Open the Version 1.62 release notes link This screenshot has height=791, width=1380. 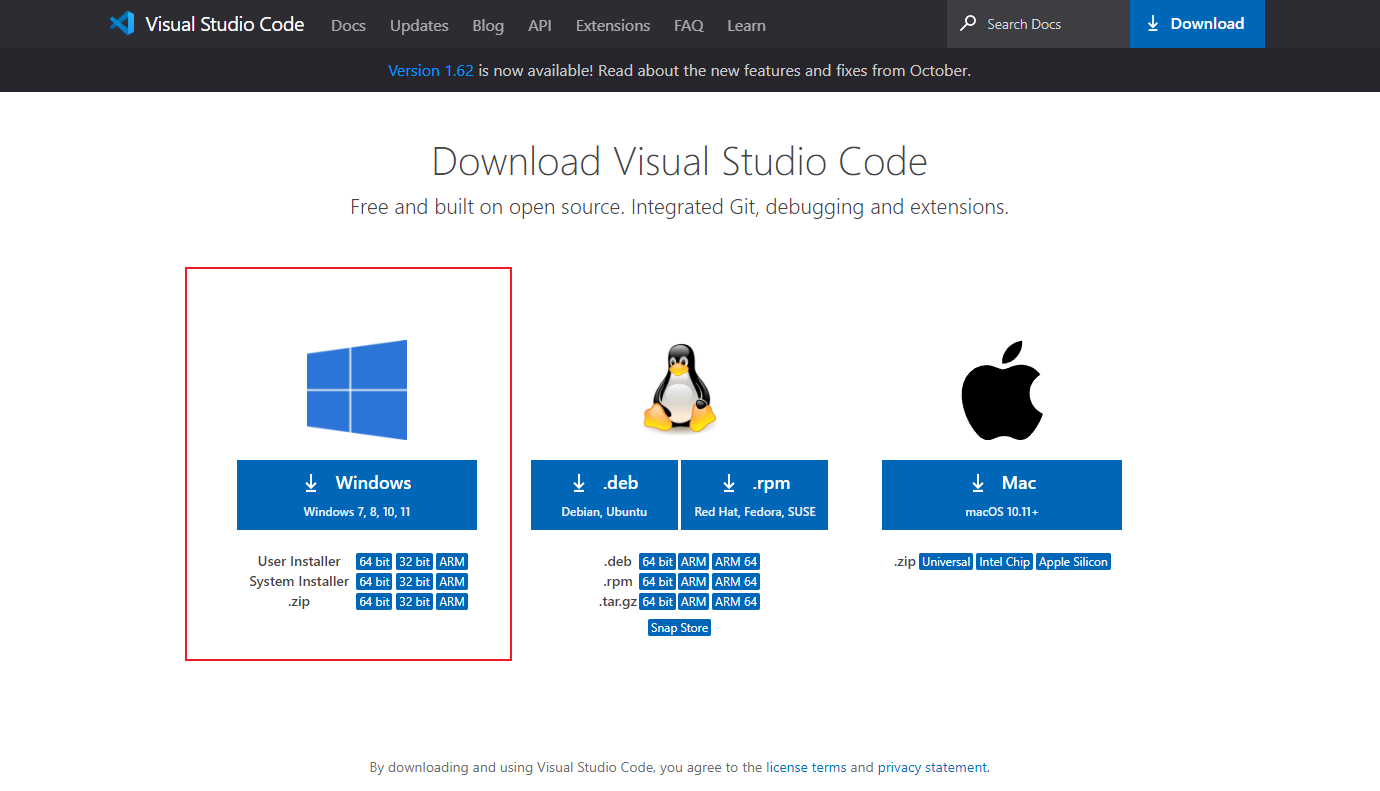(430, 70)
